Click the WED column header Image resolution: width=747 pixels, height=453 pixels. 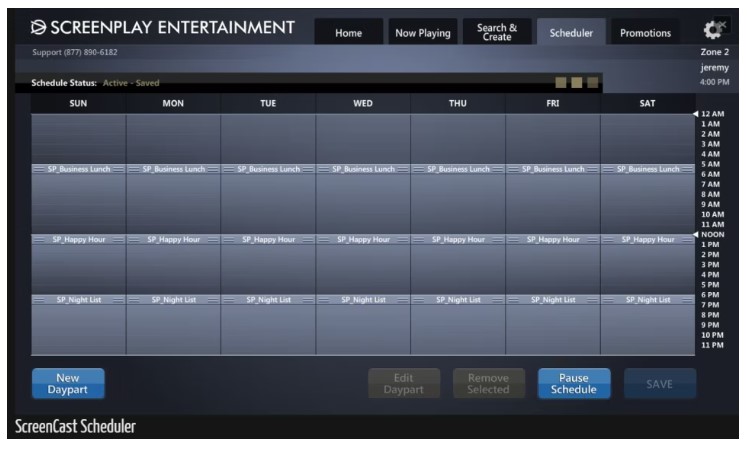(x=363, y=103)
